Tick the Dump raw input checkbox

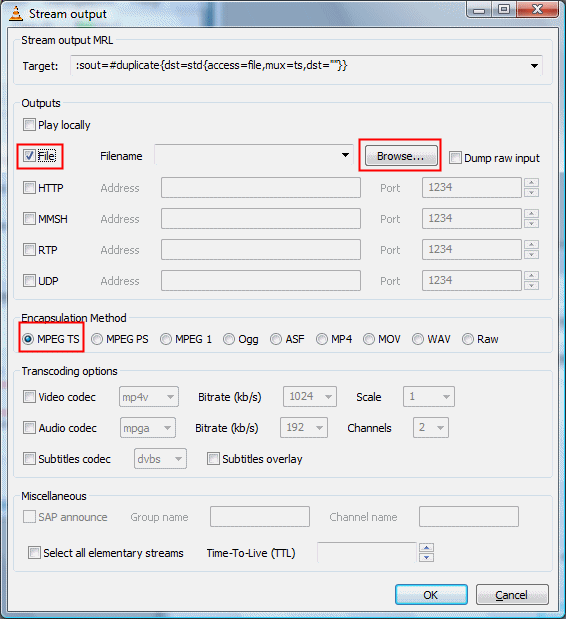[455, 158]
